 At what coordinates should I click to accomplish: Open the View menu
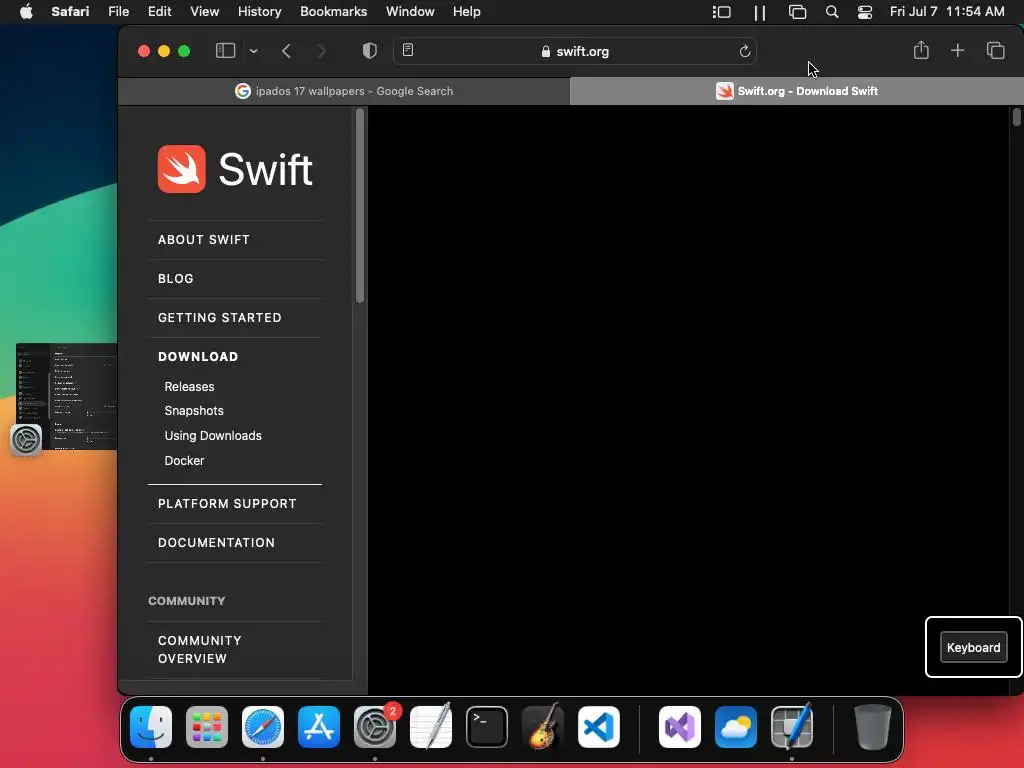coord(204,12)
